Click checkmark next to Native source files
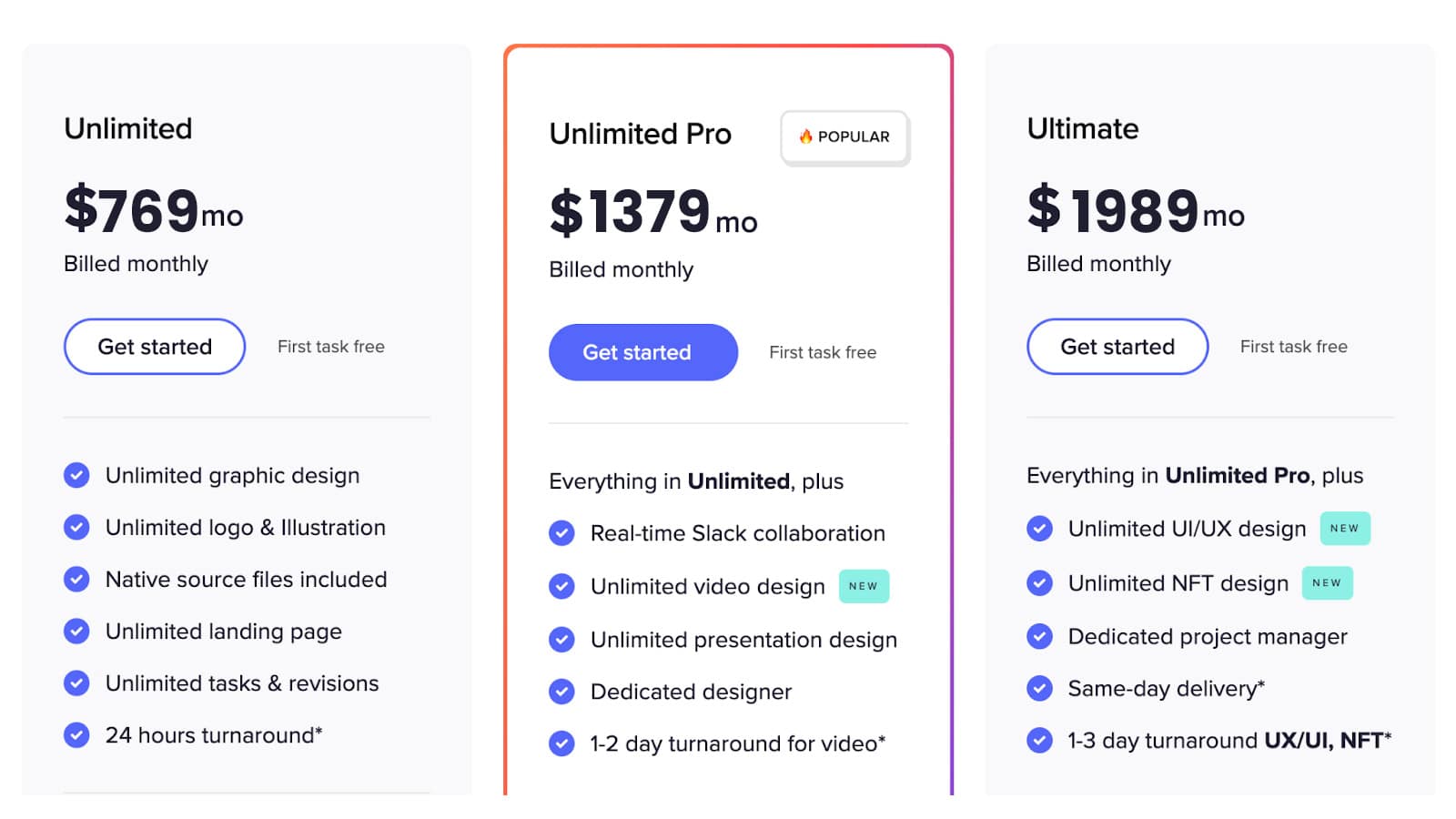The width and height of the screenshot is (1456, 819). [x=76, y=579]
